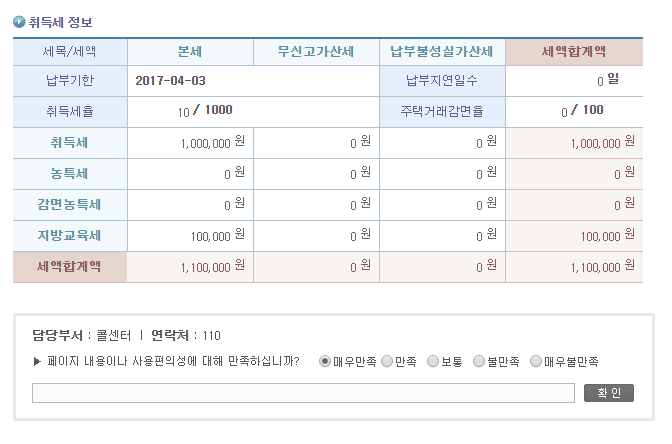This screenshot has height=444, width=672.
Task: Click the 세액합계액 column header
Action: (574, 52)
